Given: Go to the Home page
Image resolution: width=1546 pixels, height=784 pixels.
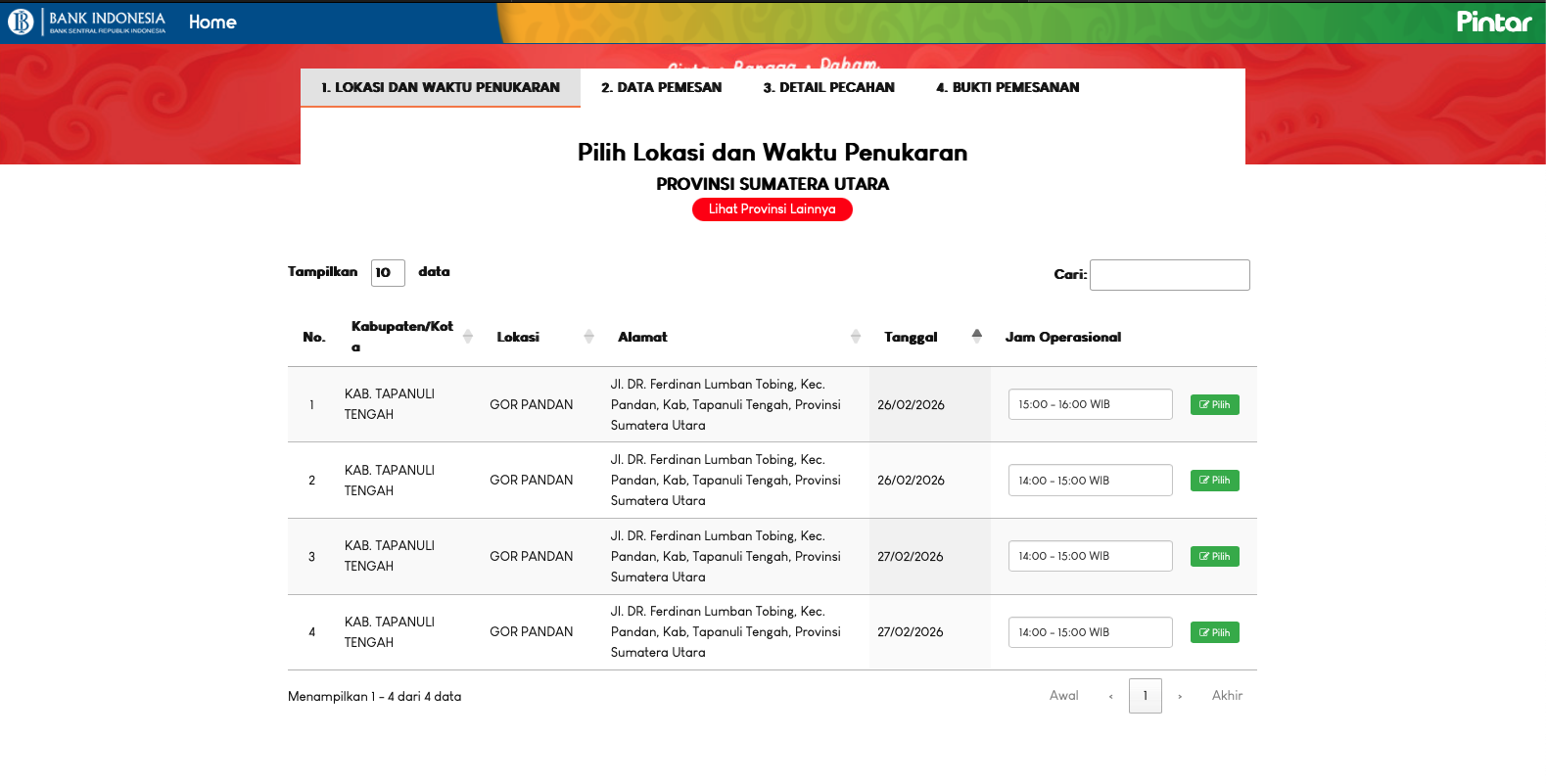Looking at the screenshot, I should [212, 22].
